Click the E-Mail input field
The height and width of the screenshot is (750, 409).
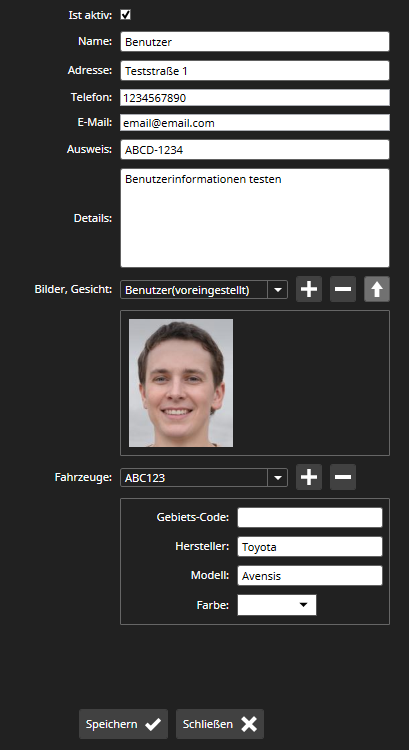point(255,122)
